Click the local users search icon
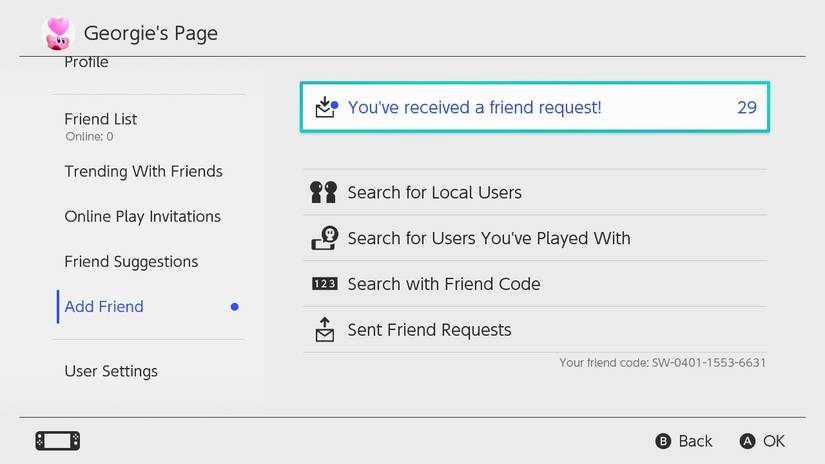The width and height of the screenshot is (825, 464). (324, 192)
